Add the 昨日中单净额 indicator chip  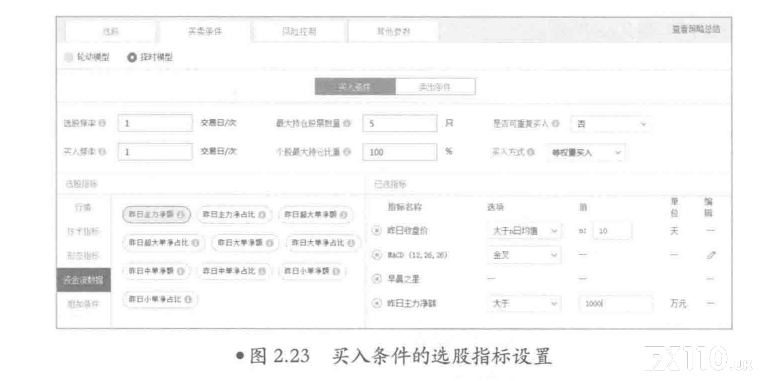coord(156,271)
